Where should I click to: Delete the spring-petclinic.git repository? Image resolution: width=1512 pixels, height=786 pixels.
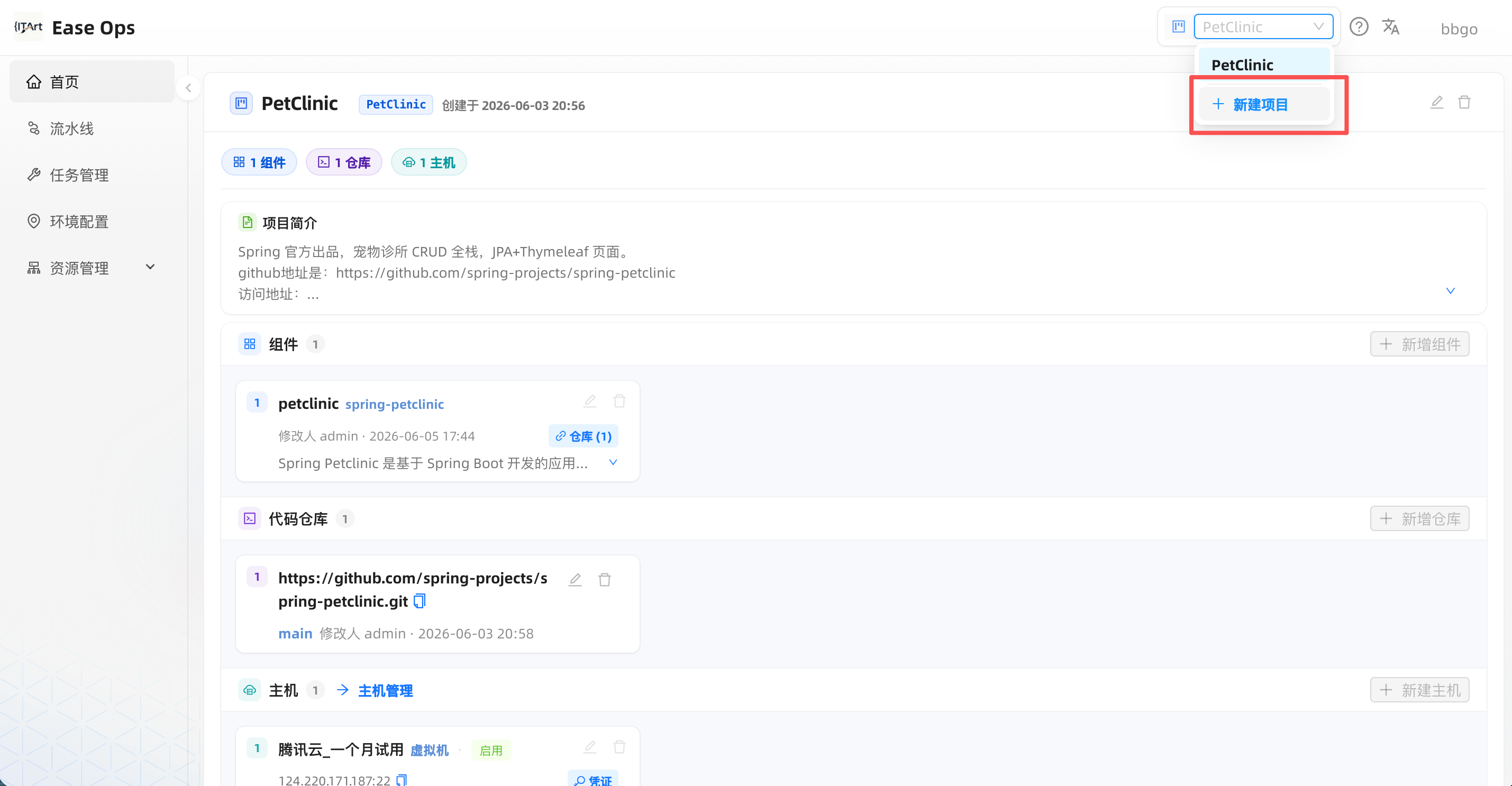(x=605, y=580)
